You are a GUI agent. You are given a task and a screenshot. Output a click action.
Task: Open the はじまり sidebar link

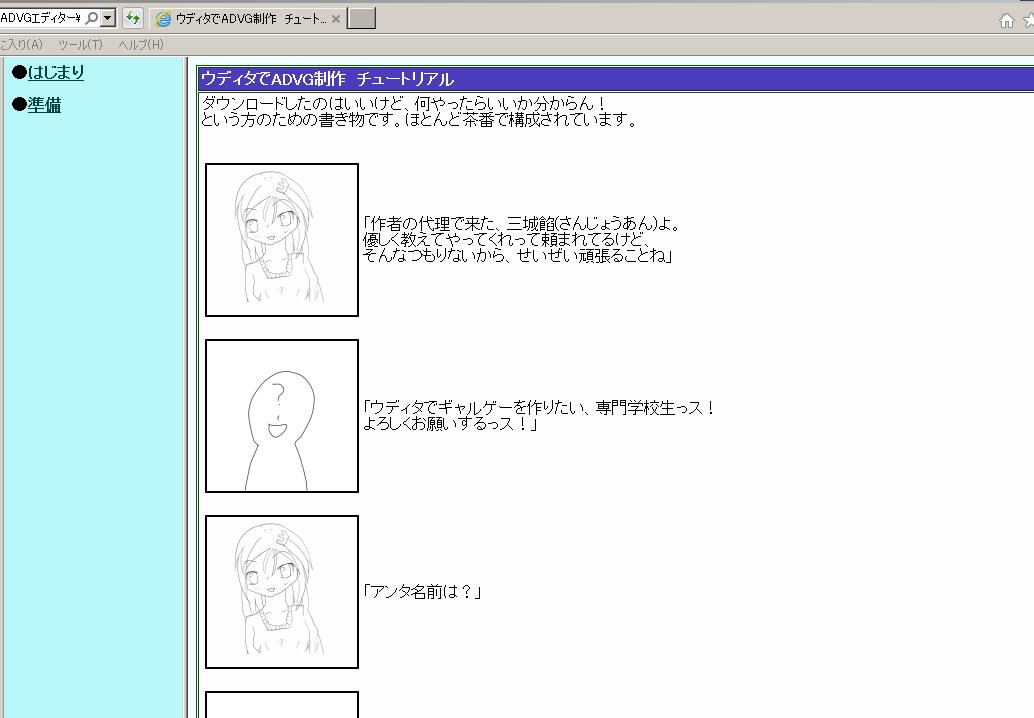(55, 72)
